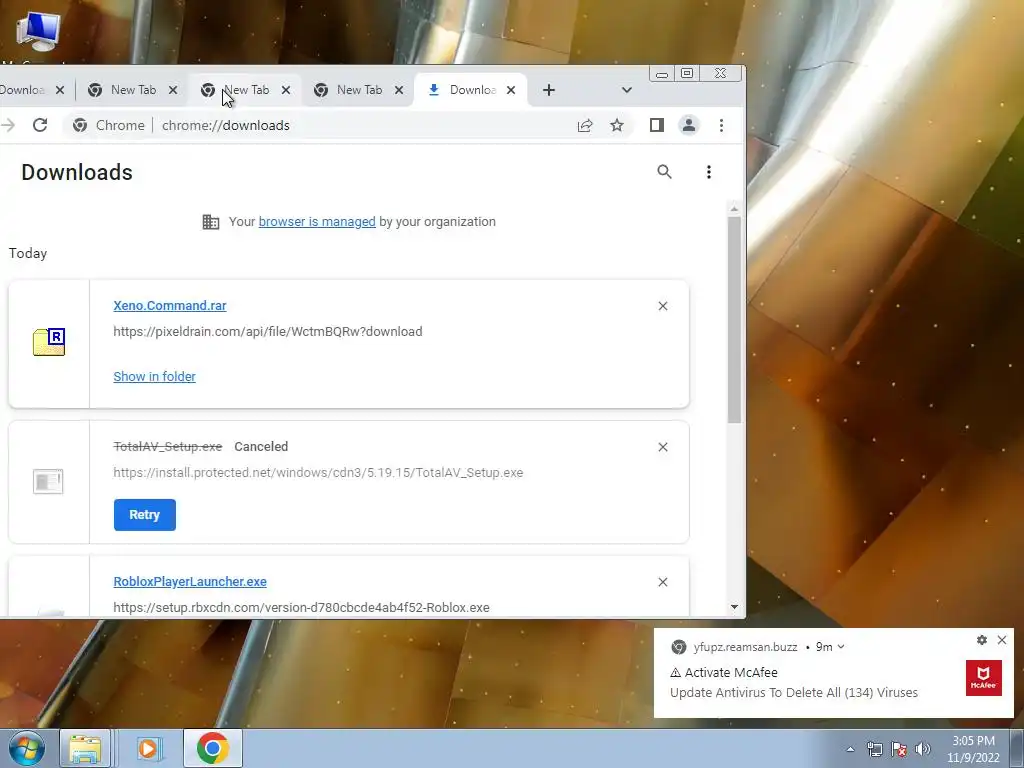Viewport: 1024px width, 768px height.
Task: Follow the 'browser is managed' link
Action: [x=317, y=222]
